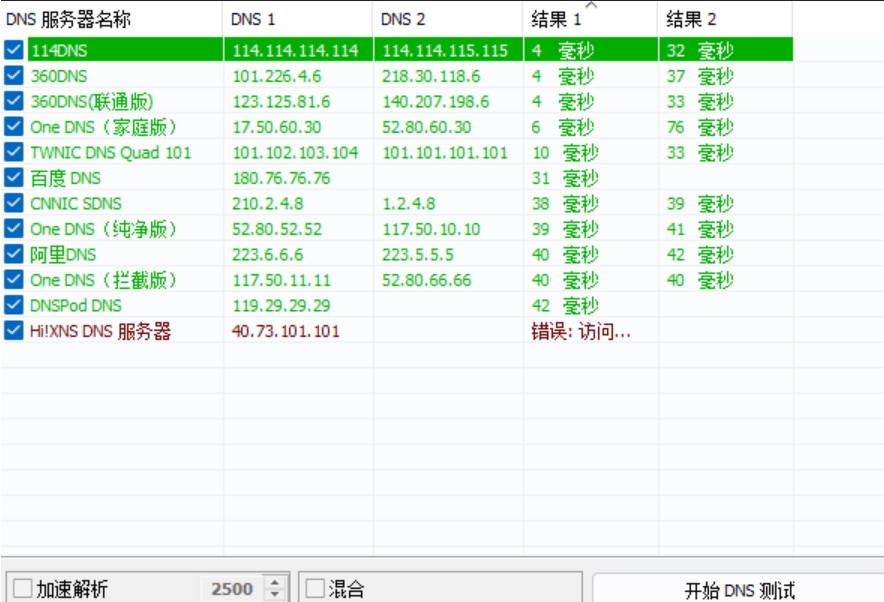Click the 错误: 访问... result cell
The width and height of the screenshot is (884, 602).
pos(591,330)
